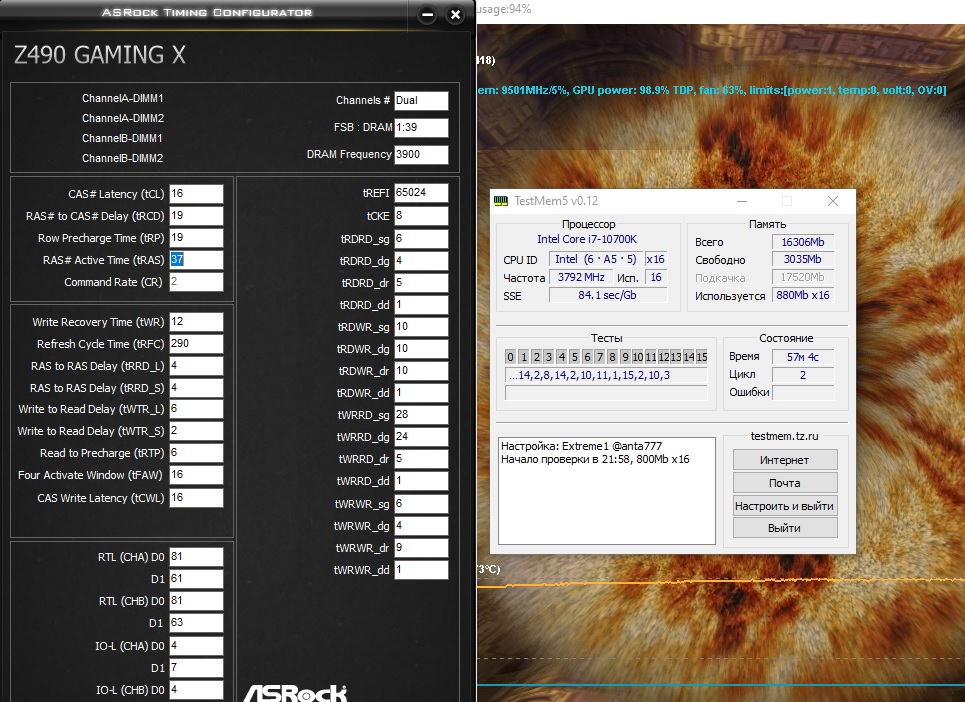Click the tCKE value field
This screenshot has height=702, width=965.
click(x=422, y=216)
